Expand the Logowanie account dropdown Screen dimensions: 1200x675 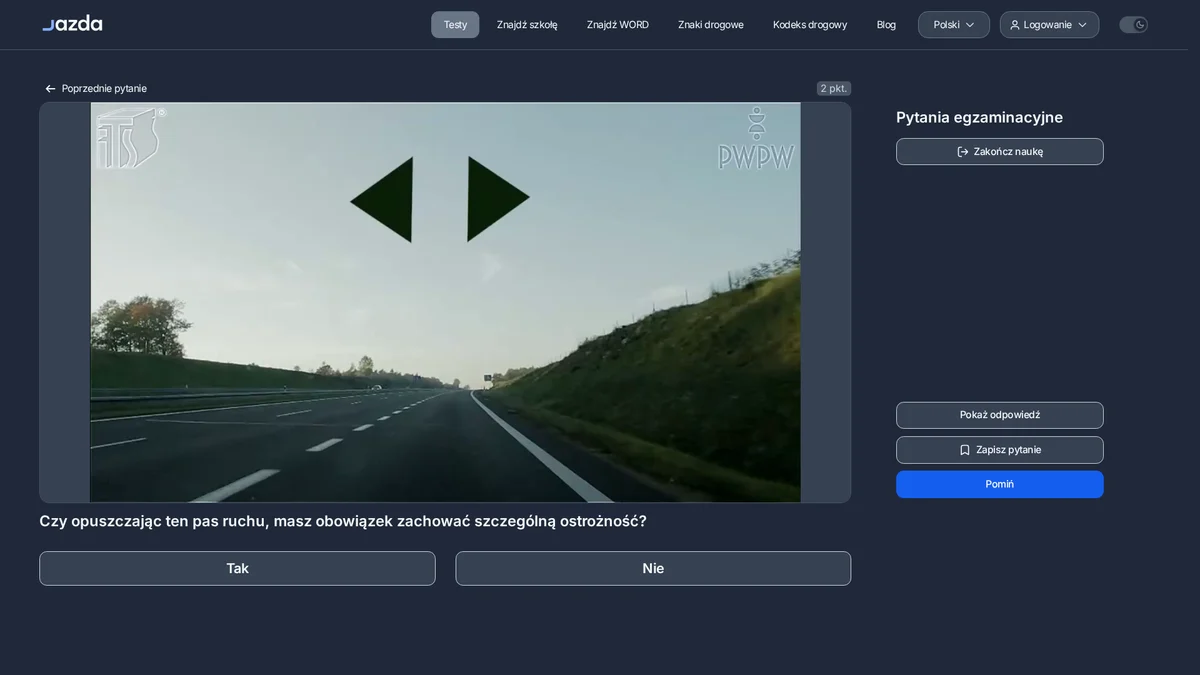[1049, 25]
